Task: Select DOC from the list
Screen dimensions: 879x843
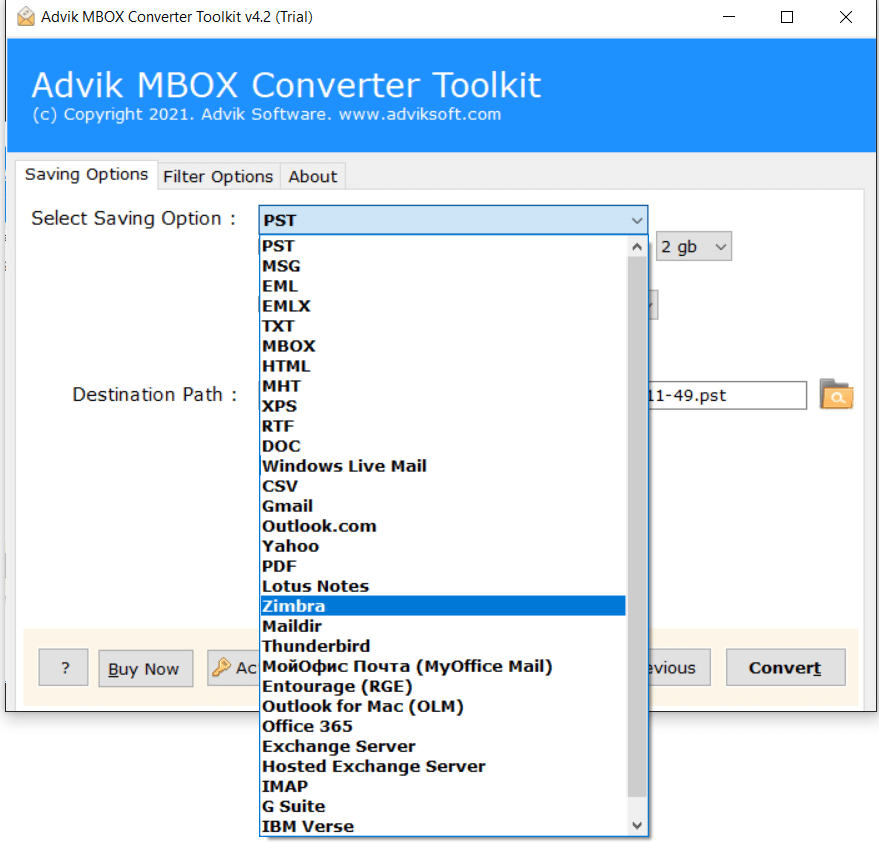Action: [x=443, y=446]
